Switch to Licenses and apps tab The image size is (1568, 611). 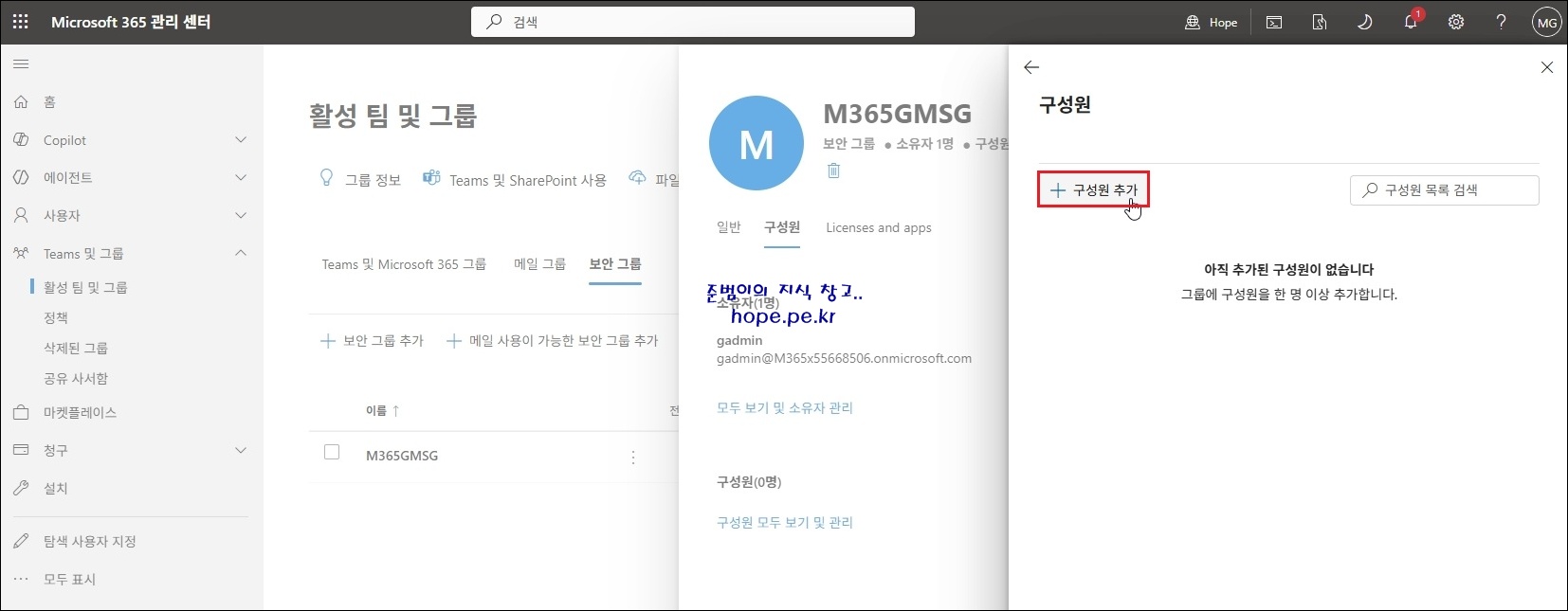(879, 227)
